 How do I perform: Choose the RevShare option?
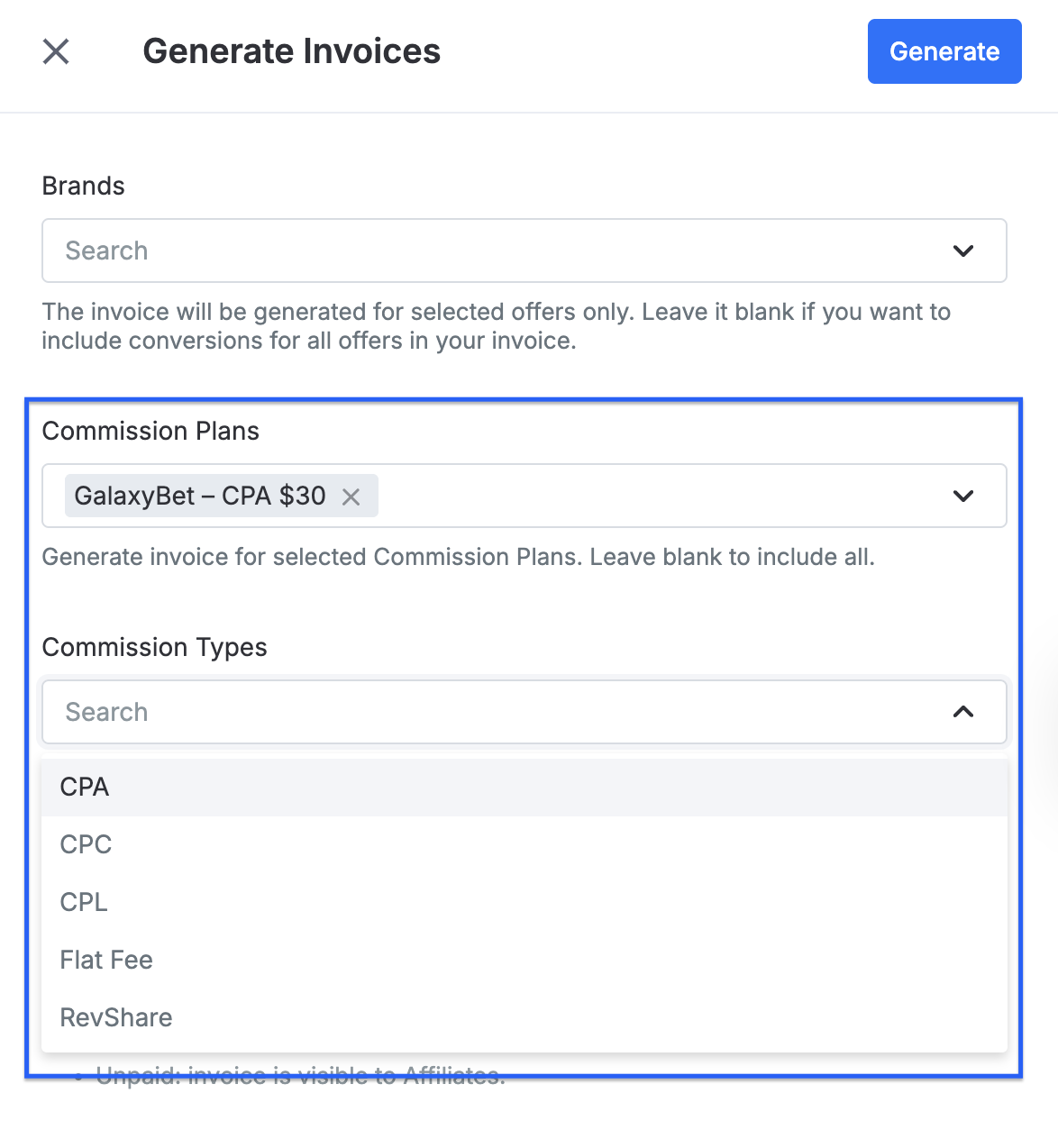(524, 1017)
